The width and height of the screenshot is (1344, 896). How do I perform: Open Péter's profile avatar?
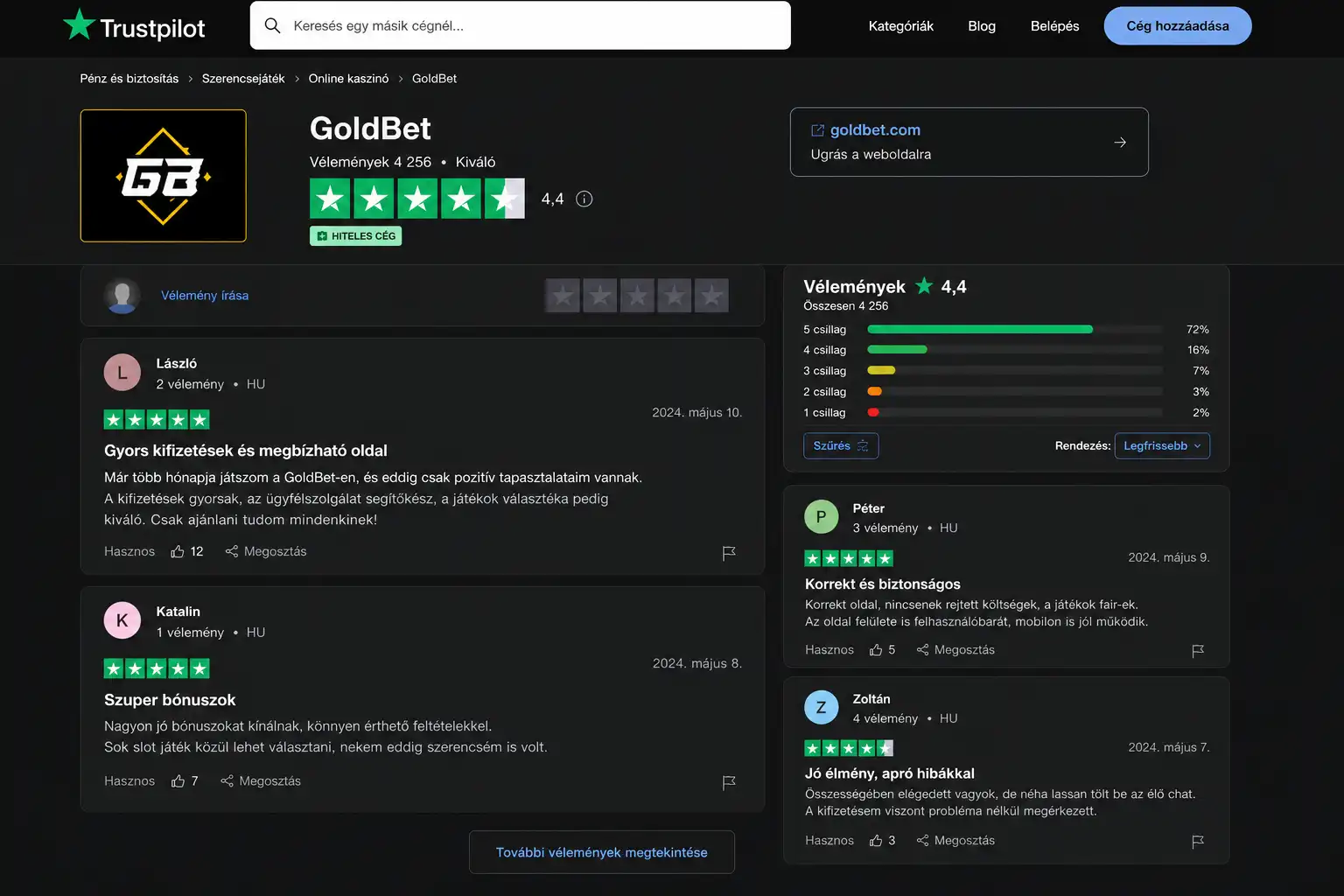click(821, 517)
